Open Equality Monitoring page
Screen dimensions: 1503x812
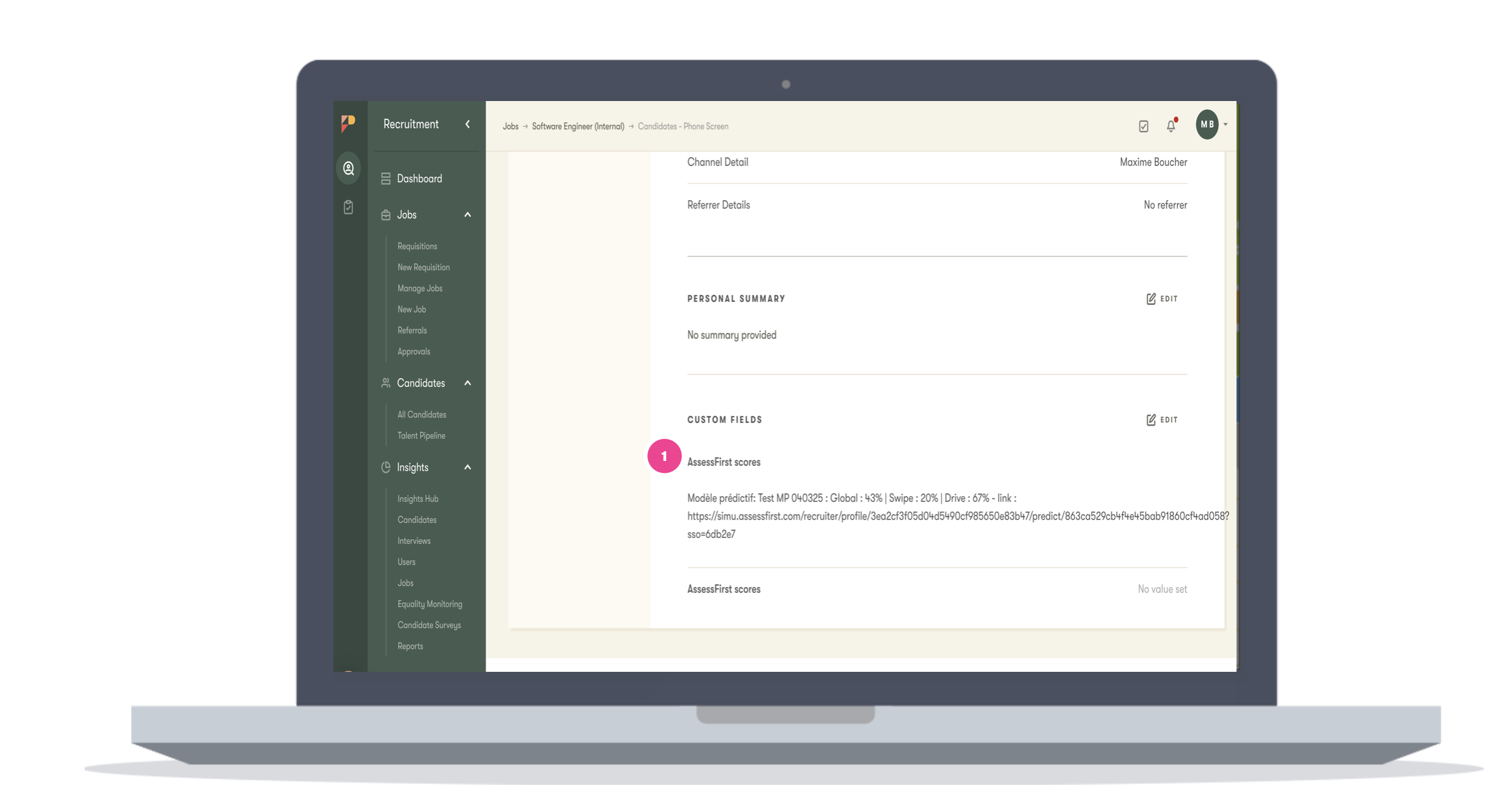point(429,604)
